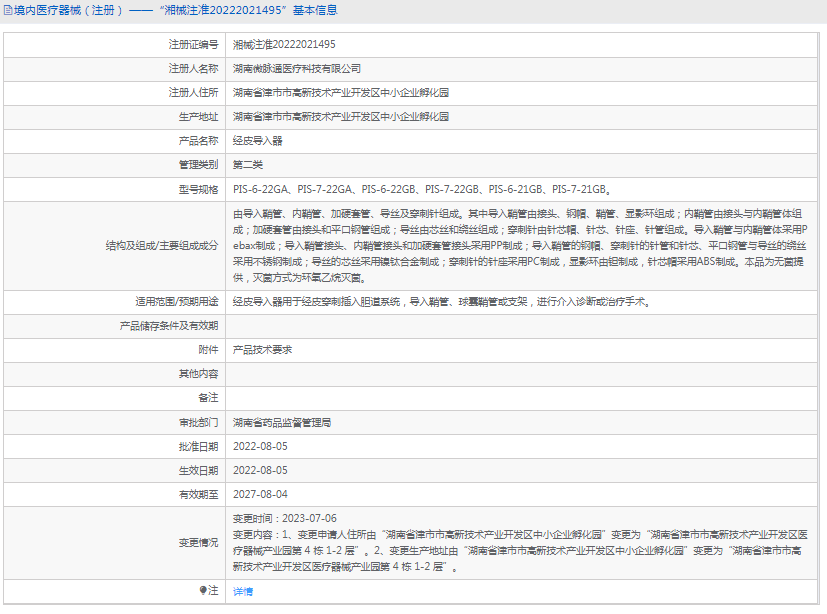Open the 详情 link
This screenshot has width=827, height=614.
[243, 591]
